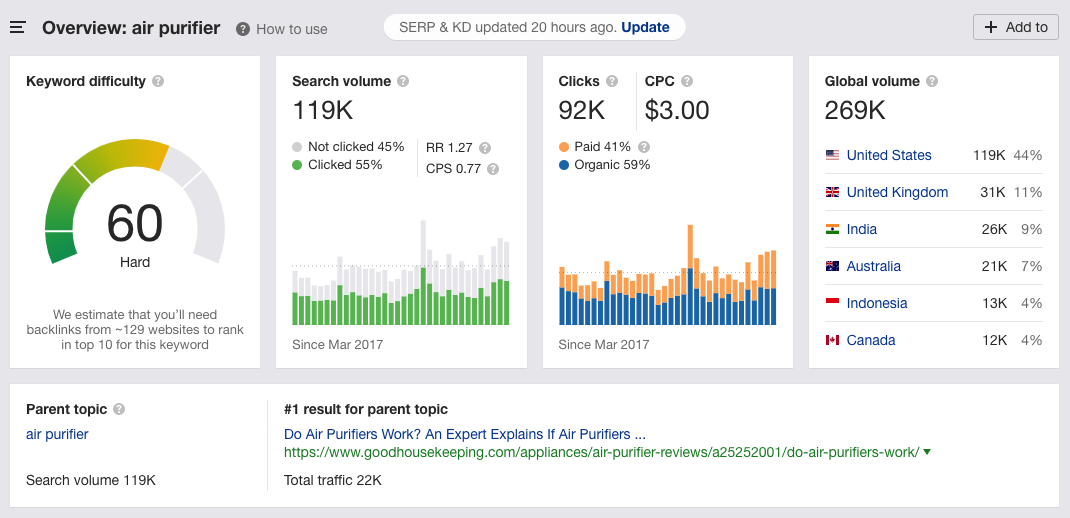
Task: Click the Parent topic help icon
Action: [x=119, y=409]
